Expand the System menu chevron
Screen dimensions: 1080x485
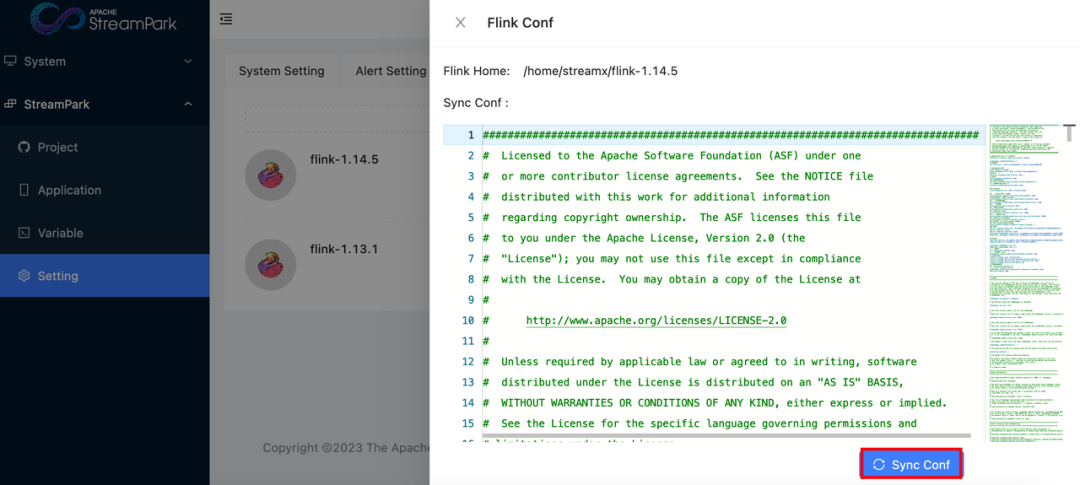(x=188, y=61)
